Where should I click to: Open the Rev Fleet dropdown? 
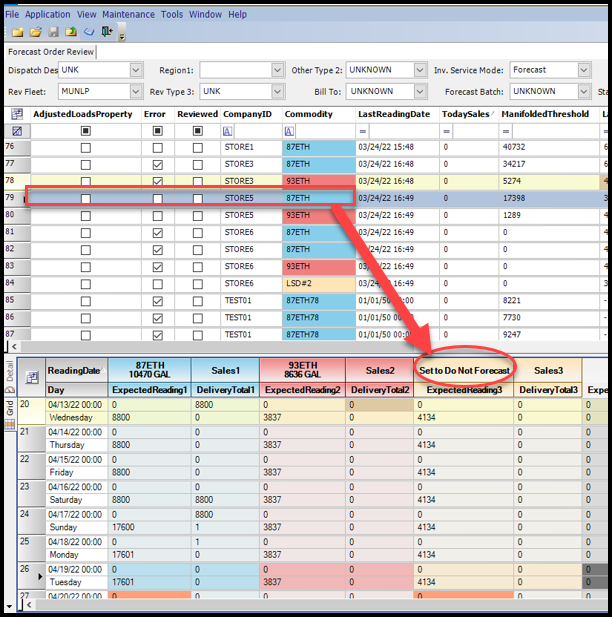pyautogui.click(x=136, y=91)
